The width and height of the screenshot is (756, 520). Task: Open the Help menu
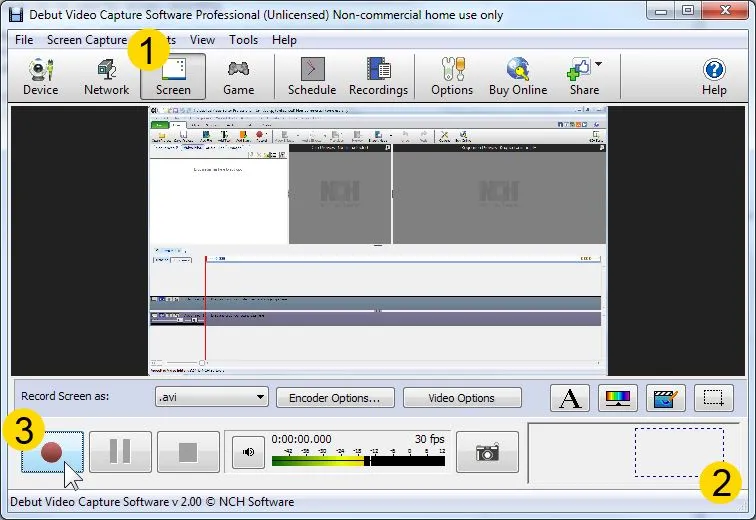[x=284, y=40]
